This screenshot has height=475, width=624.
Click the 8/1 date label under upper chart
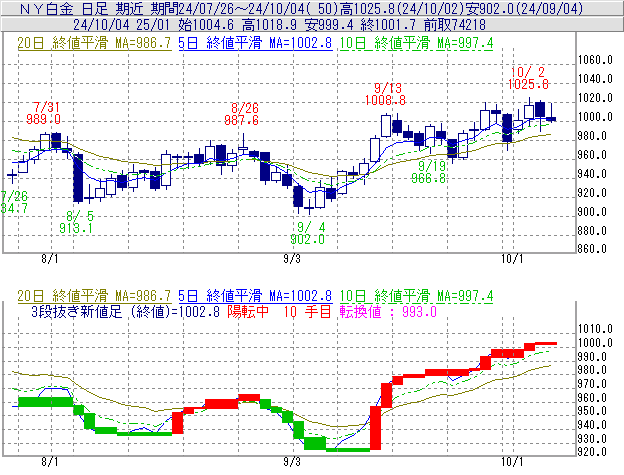pos(50,259)
